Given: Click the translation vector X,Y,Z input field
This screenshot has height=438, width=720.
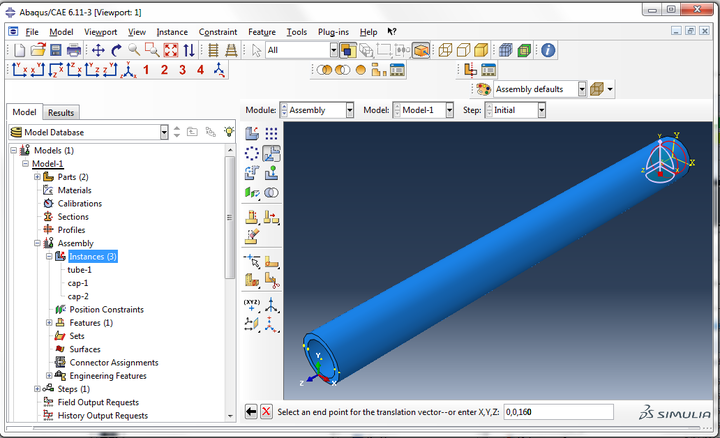Looking at the screenshot, I should coord(558,412).
